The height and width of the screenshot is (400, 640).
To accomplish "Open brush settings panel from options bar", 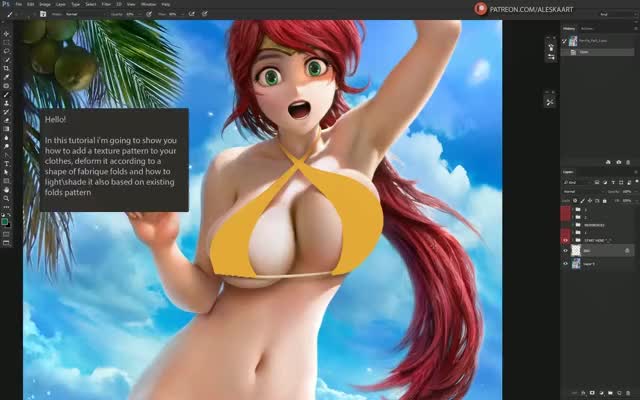I will tap(43, 14).
